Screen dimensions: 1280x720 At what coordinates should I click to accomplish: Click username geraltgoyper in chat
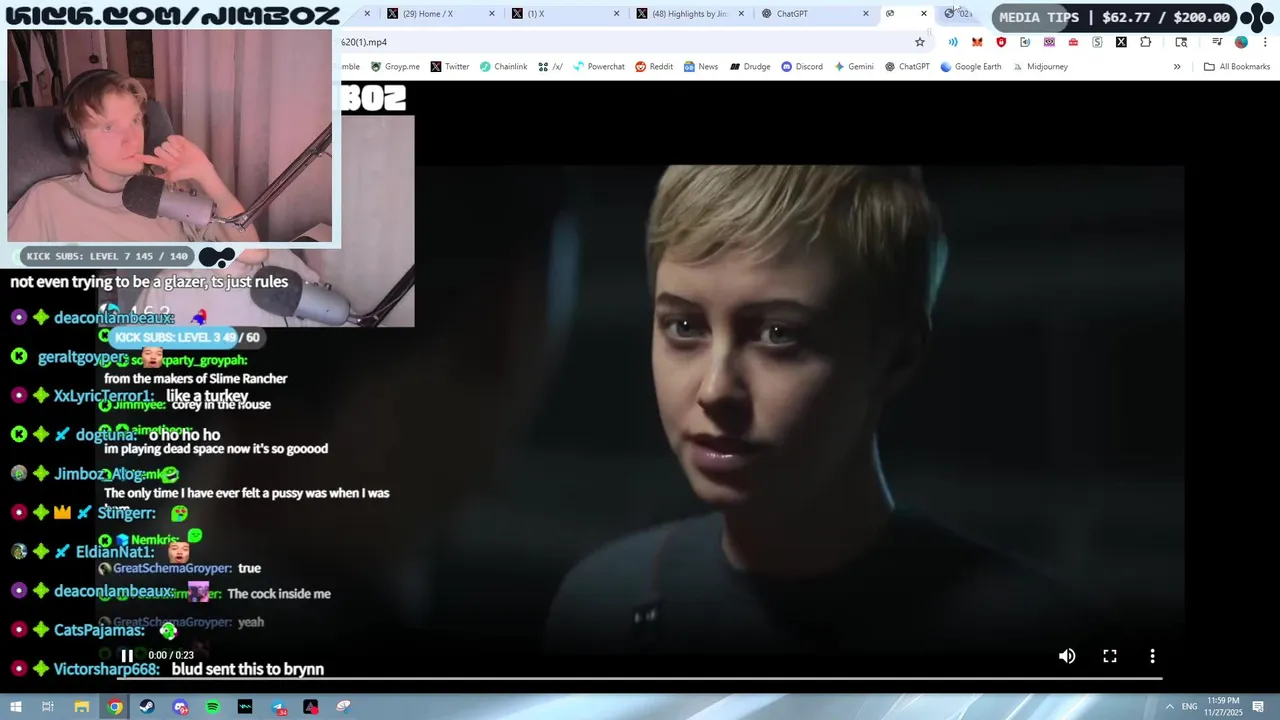(x=83, y=357)
